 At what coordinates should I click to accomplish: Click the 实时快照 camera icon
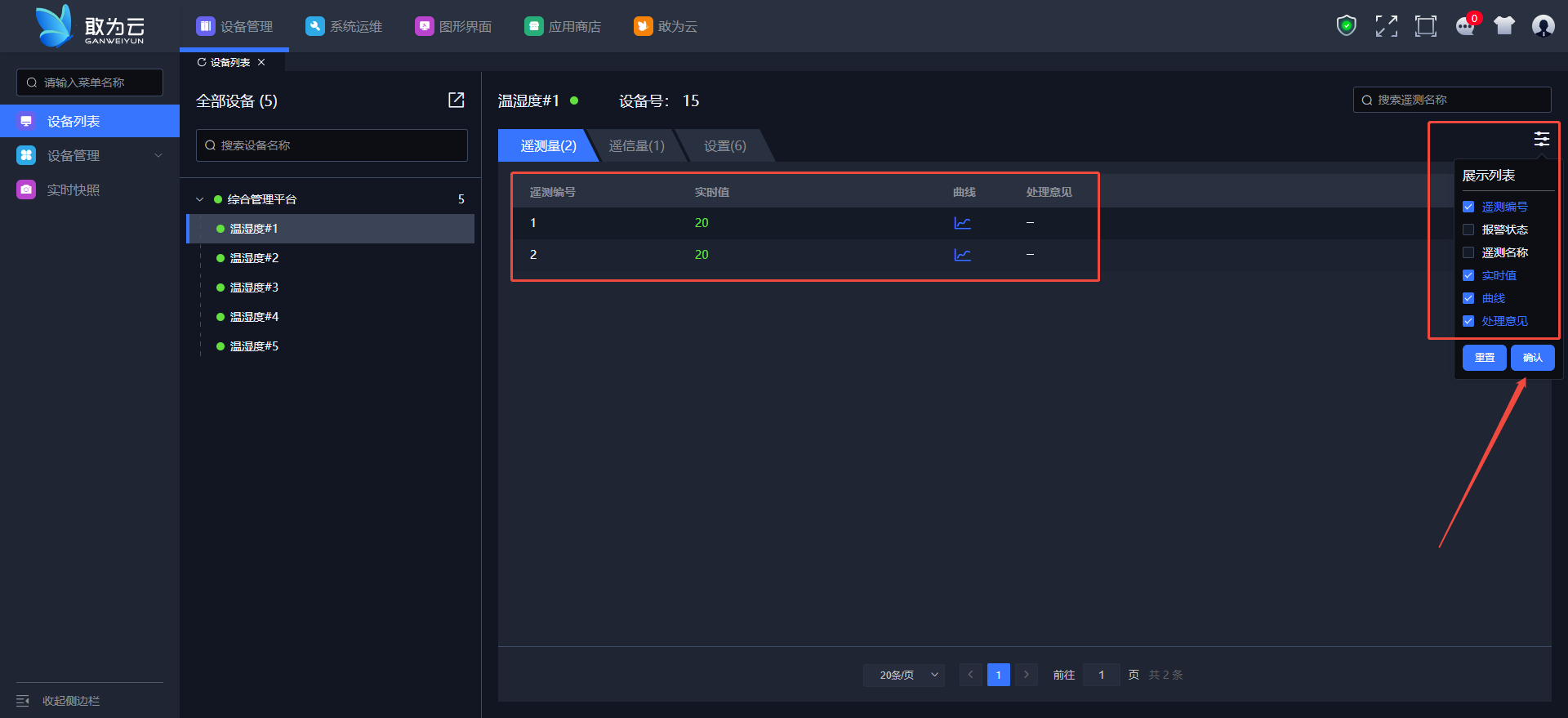26,190
